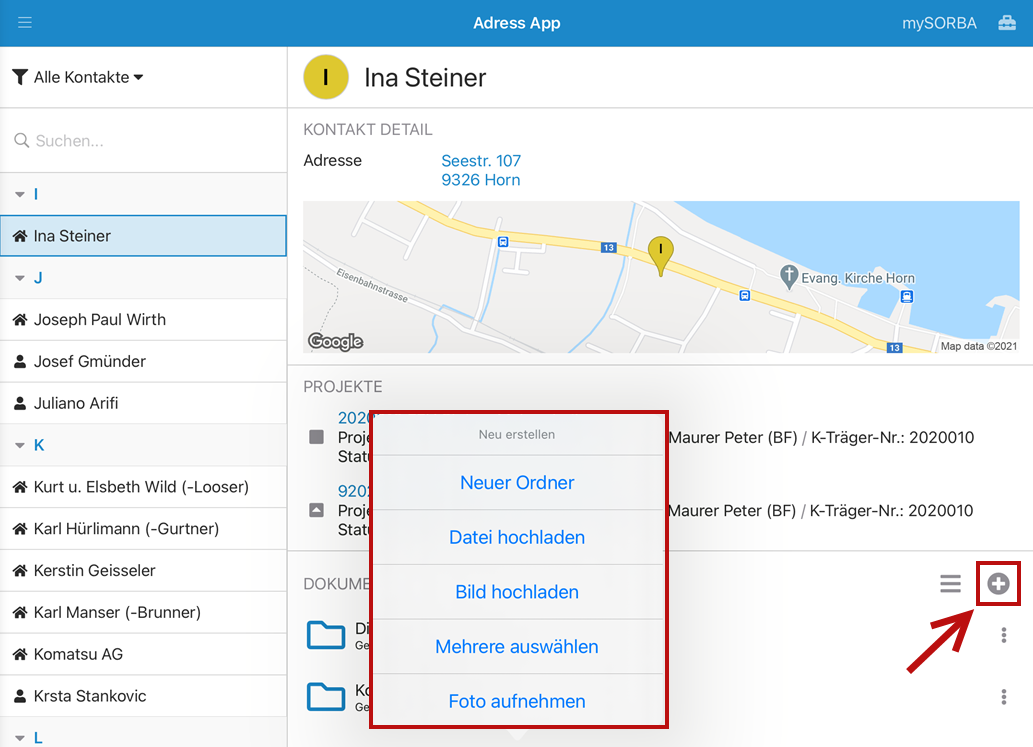Click the bus stop icon left of route 13
This screenshot has height=747, width=1033.
(503, 242)
